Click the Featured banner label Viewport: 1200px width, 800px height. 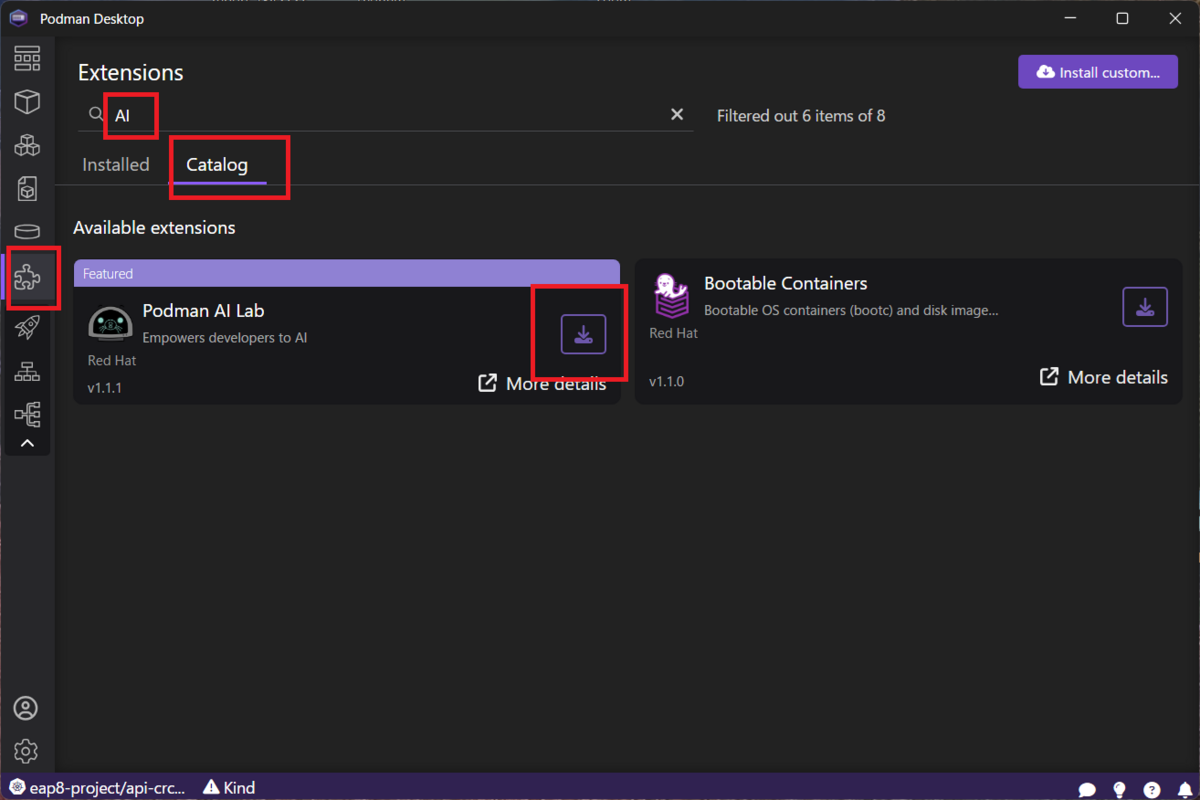108,273
